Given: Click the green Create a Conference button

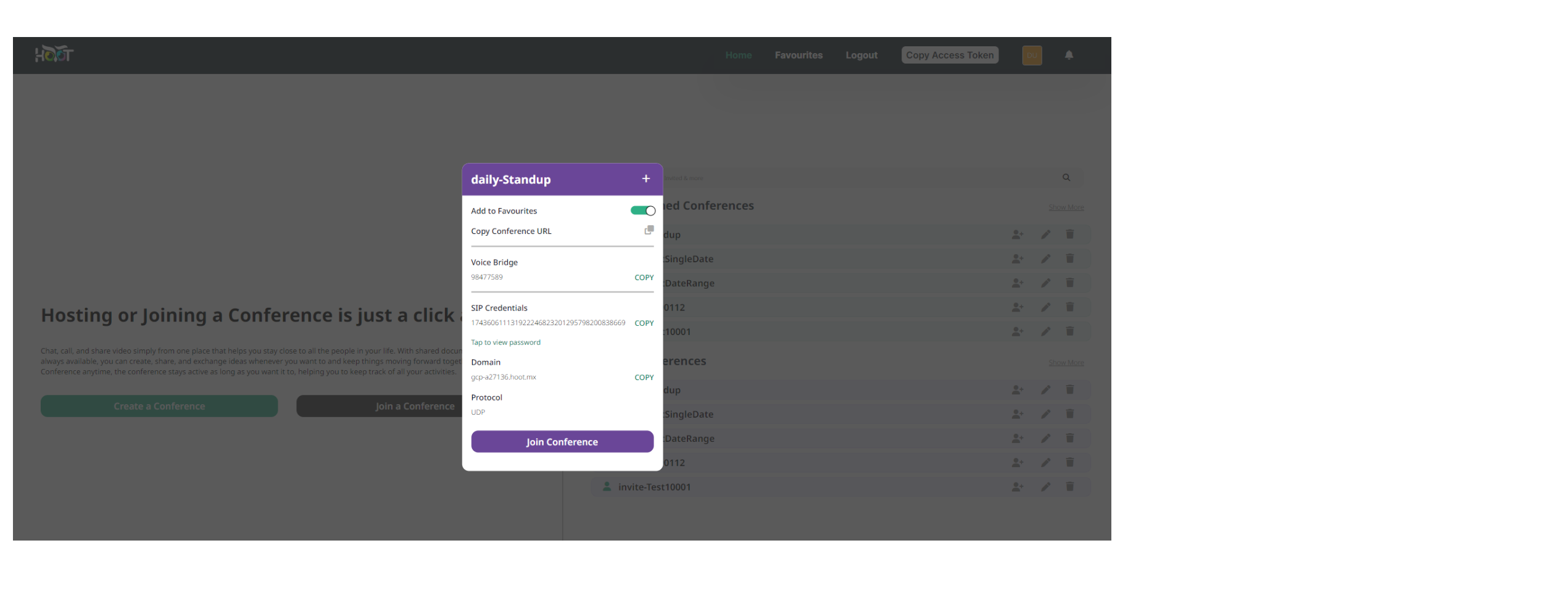Looking at the screenshot, I should coord(159,406).
